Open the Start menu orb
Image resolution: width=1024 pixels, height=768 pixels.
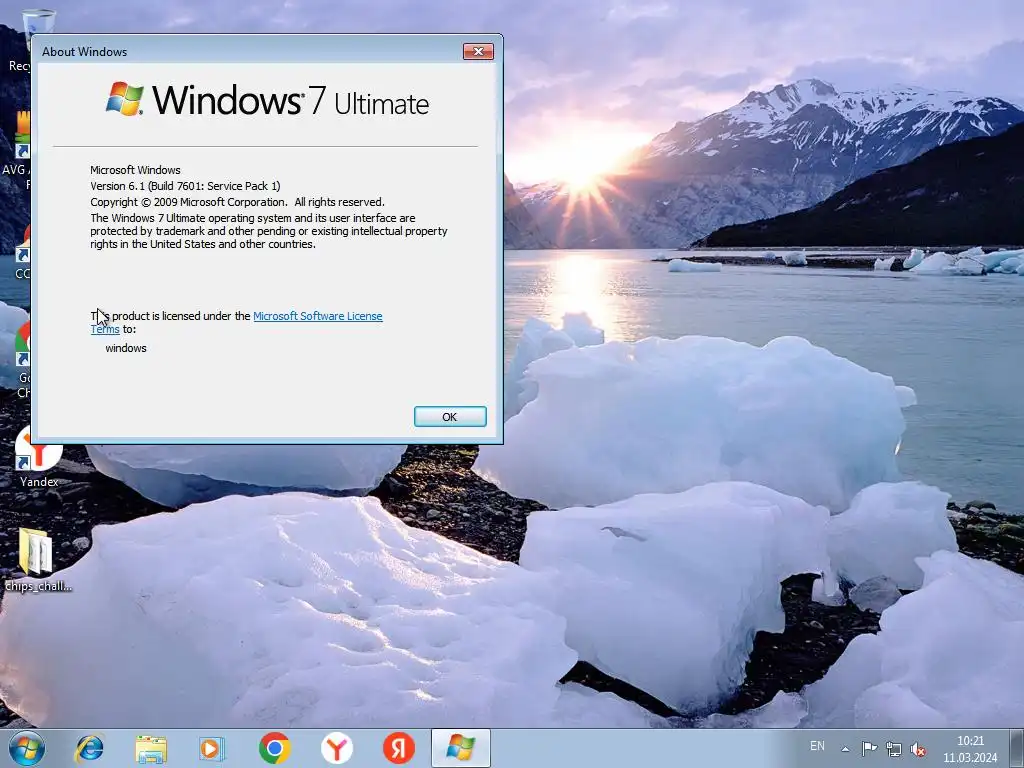[x=27, y=748]
